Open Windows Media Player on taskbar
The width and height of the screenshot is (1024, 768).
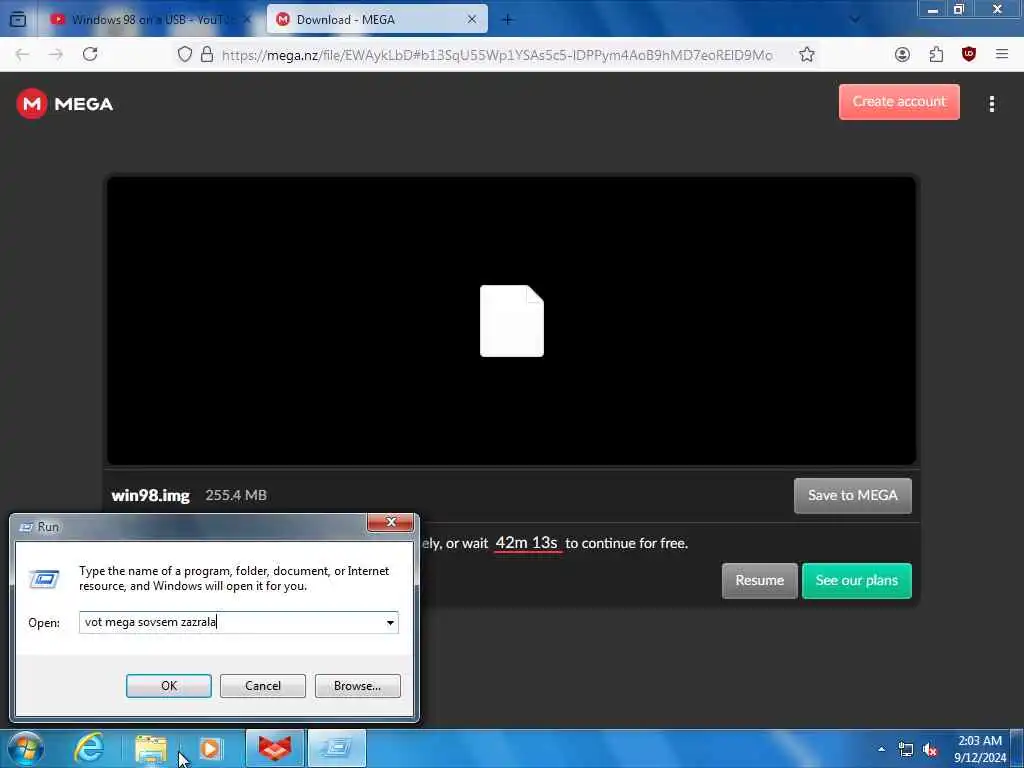210,748
